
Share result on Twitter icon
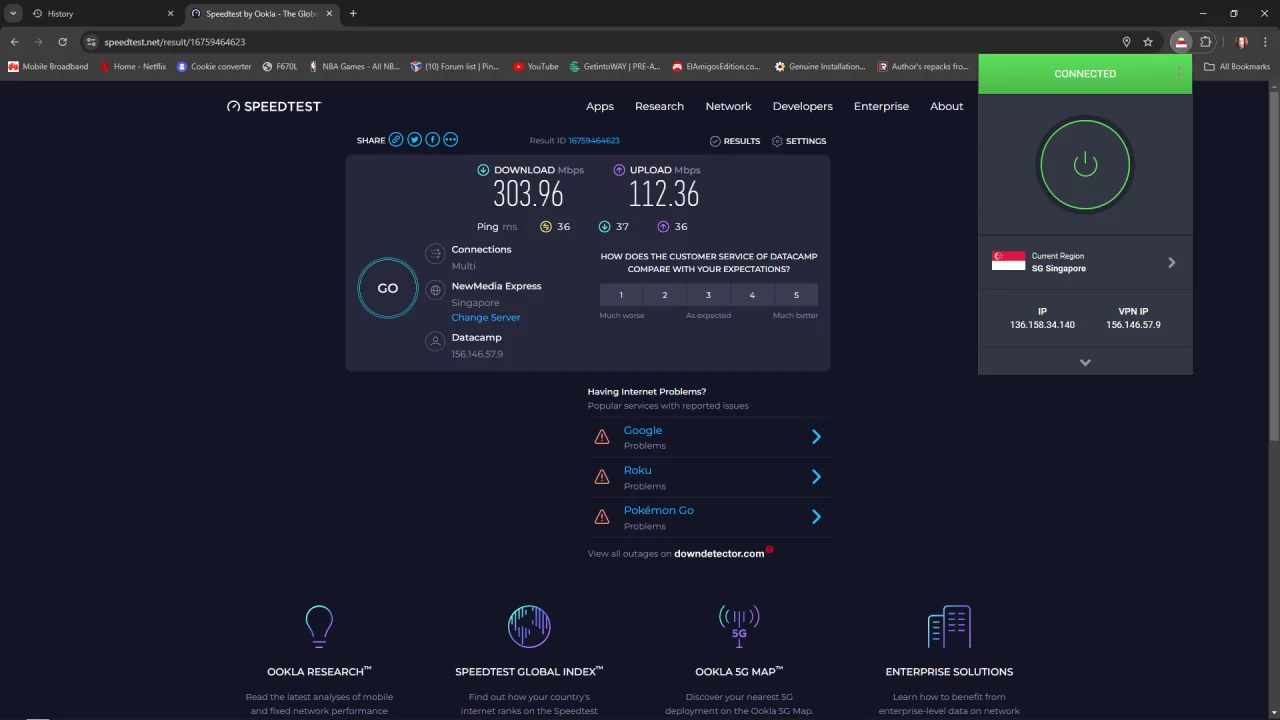[414, 140]
